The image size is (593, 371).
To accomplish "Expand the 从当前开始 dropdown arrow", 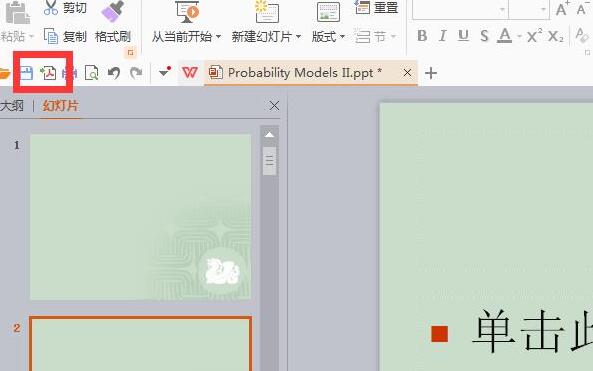I will 218,37.
